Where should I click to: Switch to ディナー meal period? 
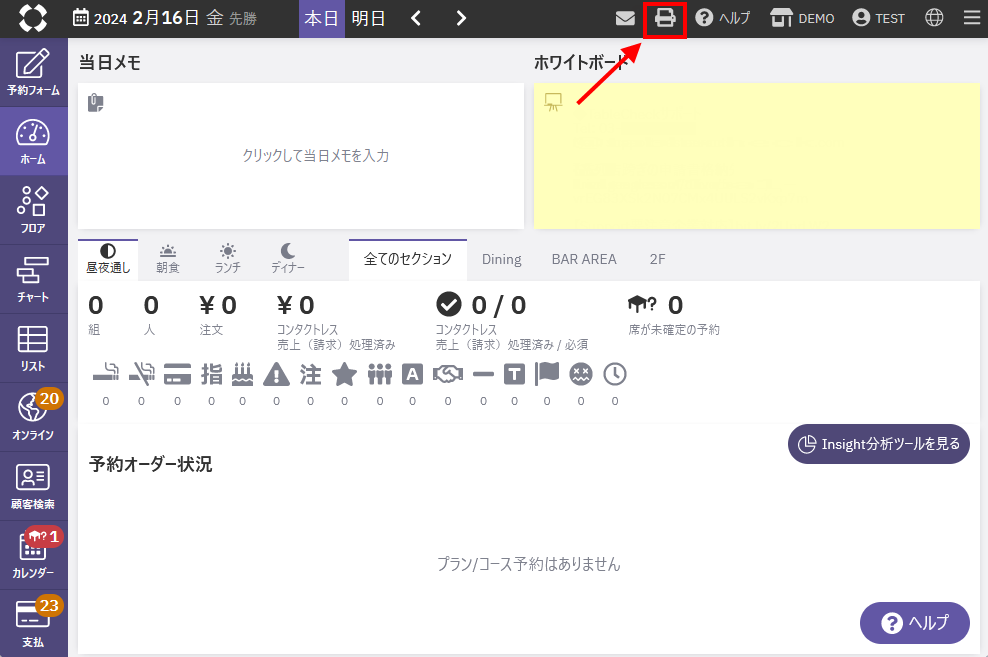288,258
